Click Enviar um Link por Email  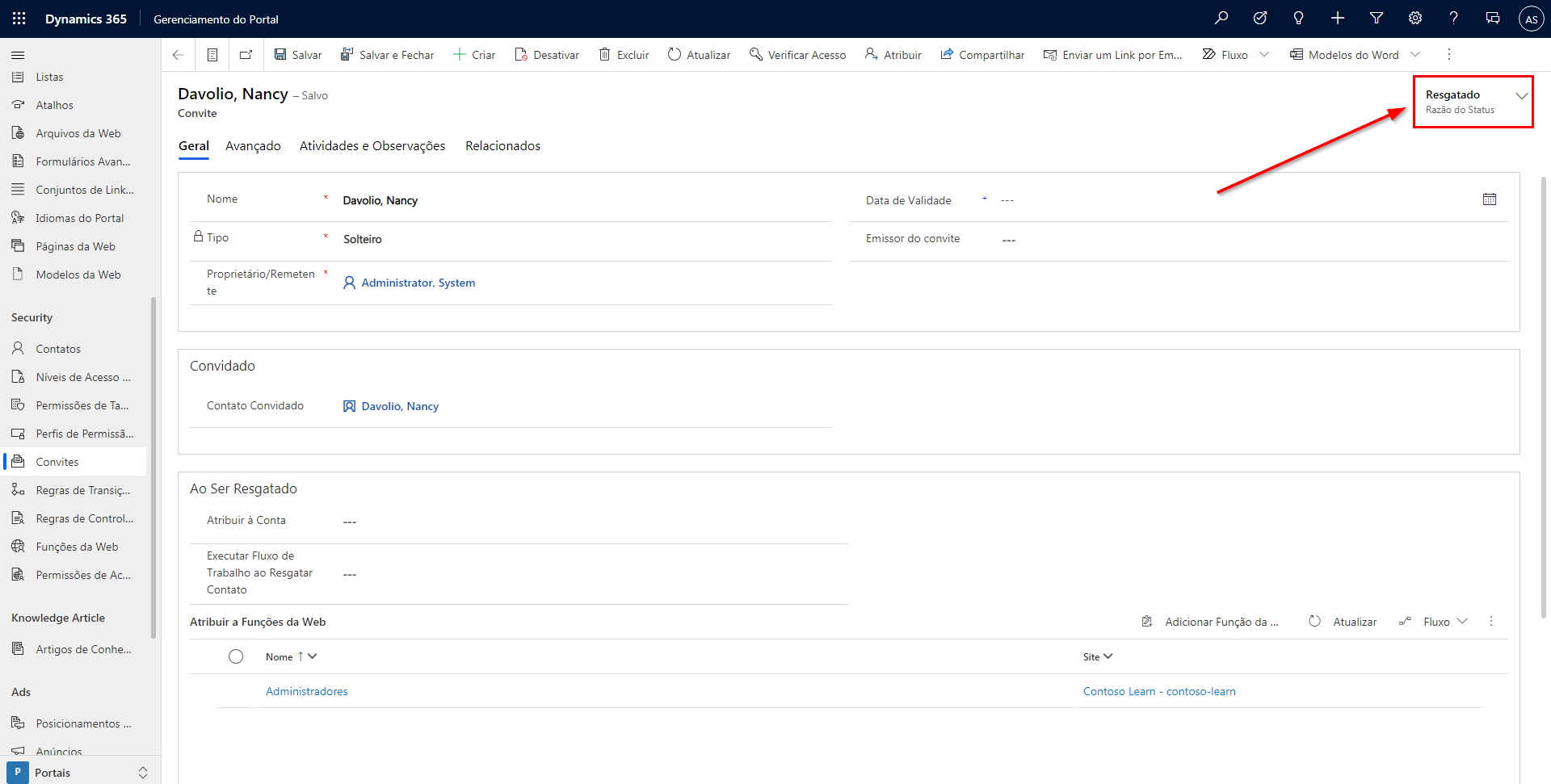[1112, 55]
